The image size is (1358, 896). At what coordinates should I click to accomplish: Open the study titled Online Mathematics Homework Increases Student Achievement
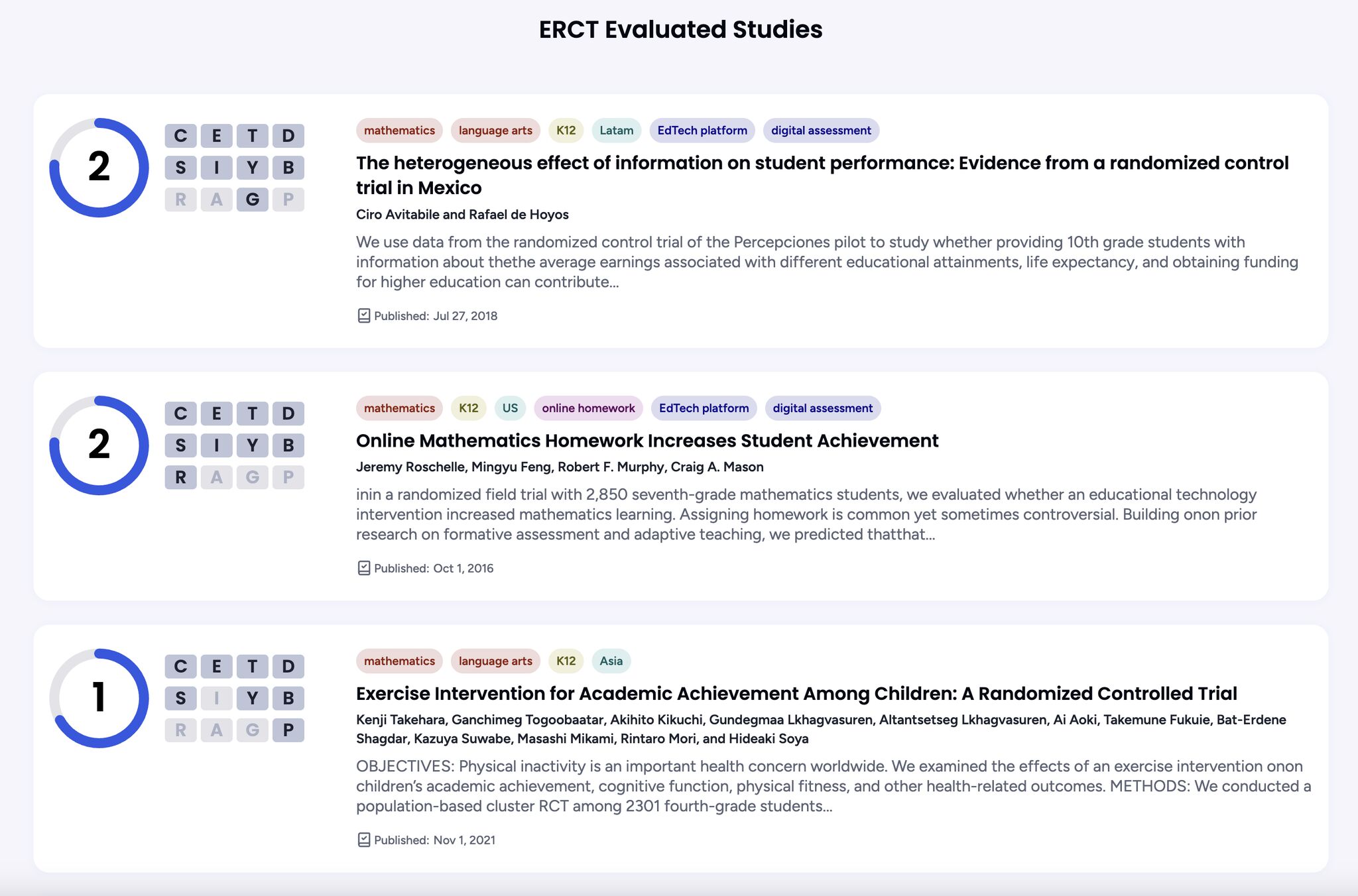[647, 440]
